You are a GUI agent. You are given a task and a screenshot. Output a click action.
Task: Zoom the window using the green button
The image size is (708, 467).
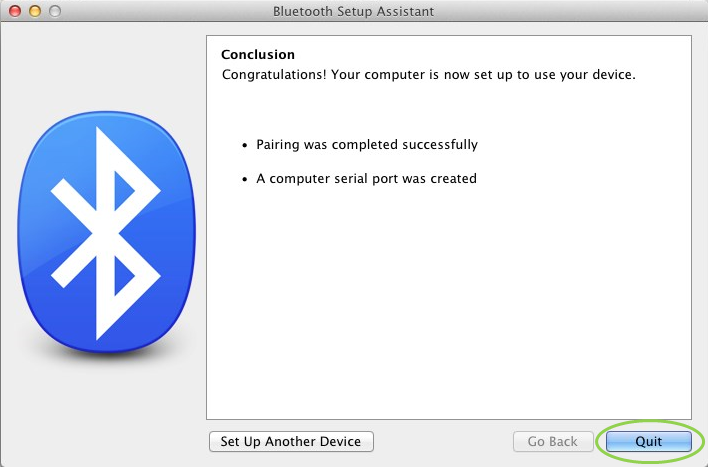pyautogui.click(x=55, y=11)
